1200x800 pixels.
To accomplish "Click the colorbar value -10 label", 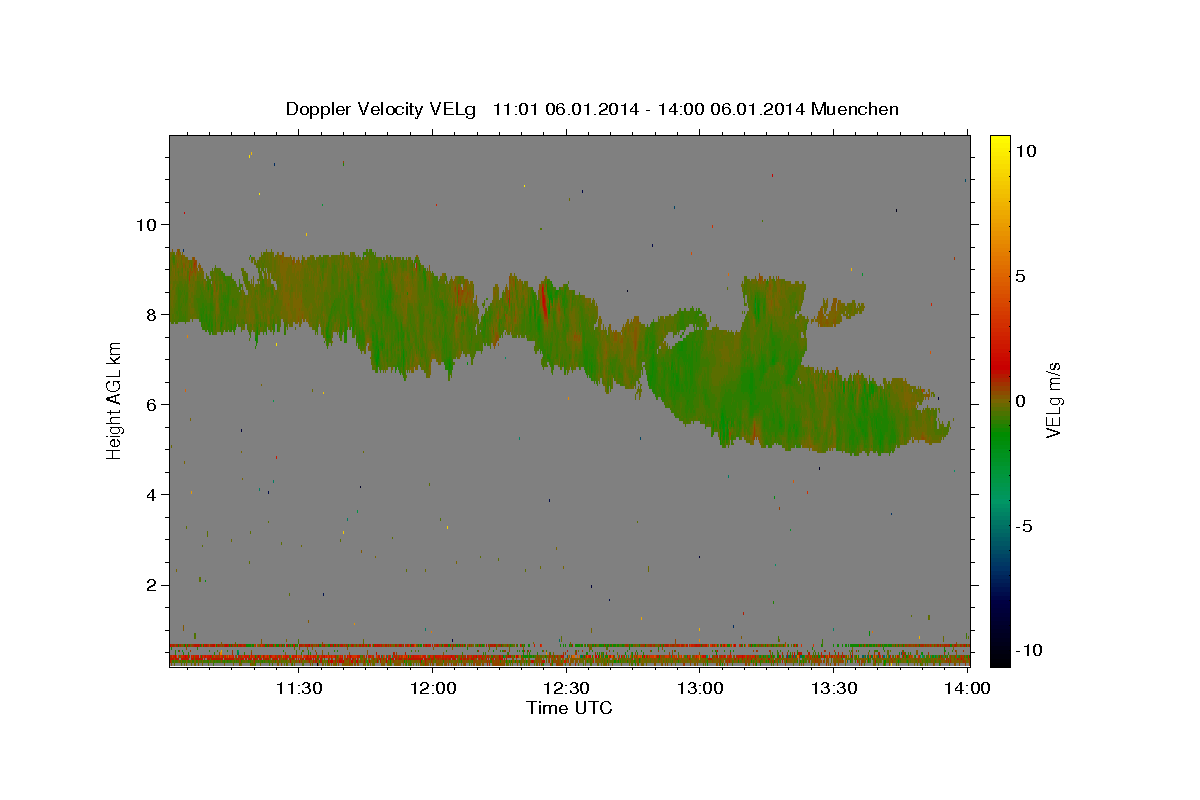I will (1029, 650).
